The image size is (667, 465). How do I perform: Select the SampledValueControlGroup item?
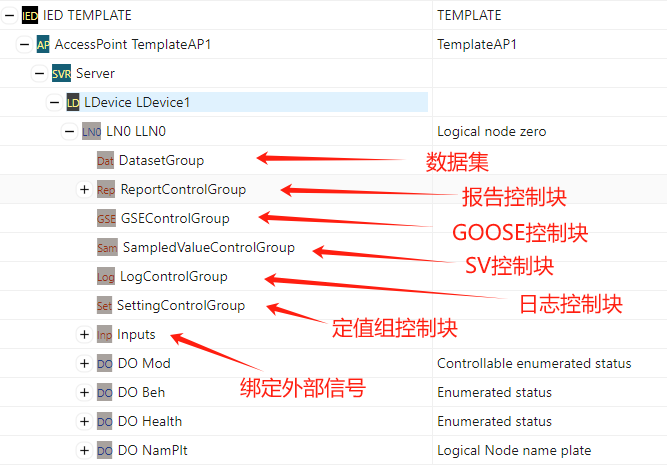point(209,248)
